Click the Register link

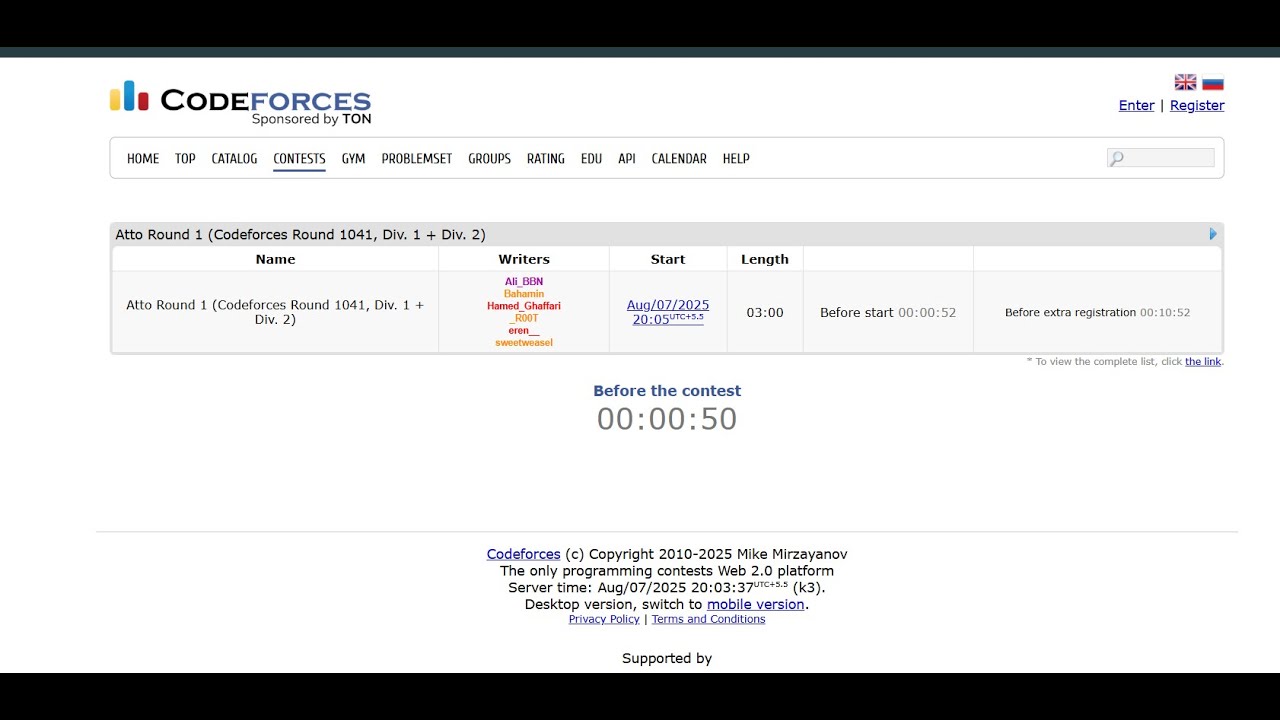(x=1197, y=105)
